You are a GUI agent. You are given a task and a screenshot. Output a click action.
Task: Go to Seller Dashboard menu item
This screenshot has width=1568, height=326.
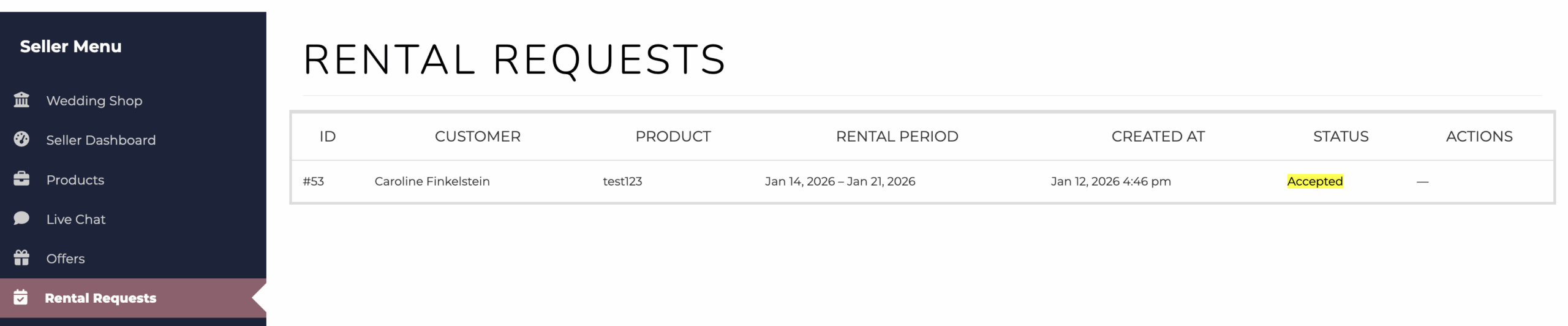tap(101, 140)
